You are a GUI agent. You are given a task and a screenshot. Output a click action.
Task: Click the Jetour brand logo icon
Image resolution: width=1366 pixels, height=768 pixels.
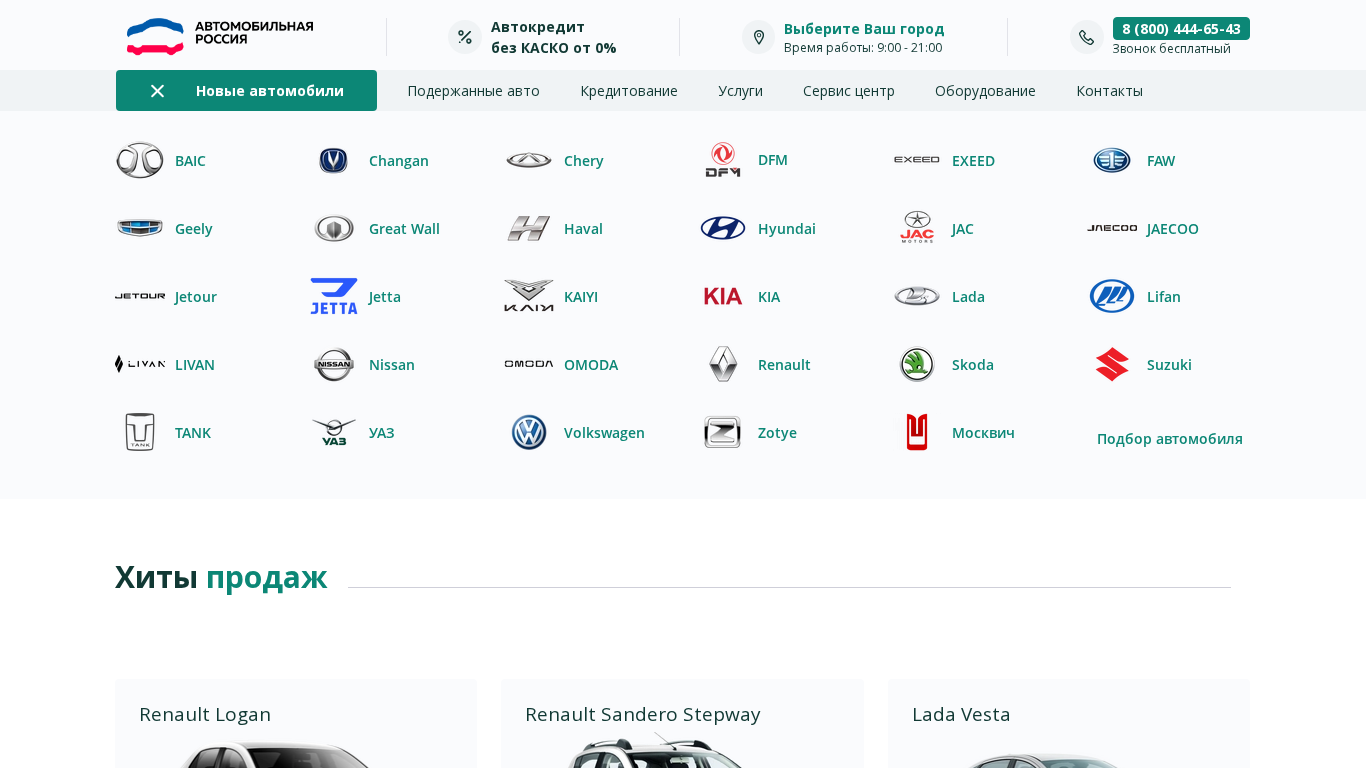pos(140,296)
